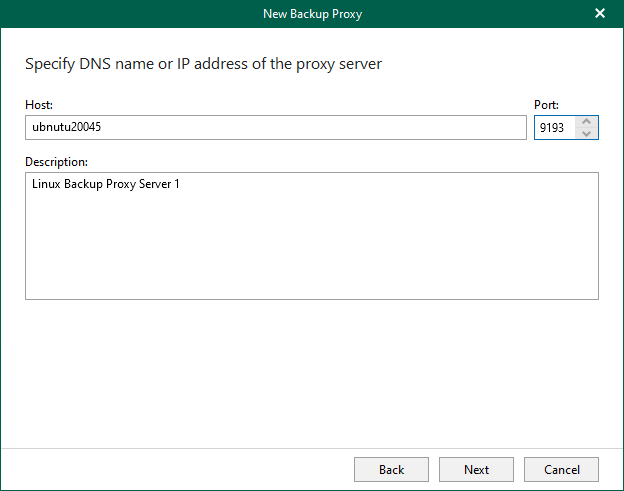Click the "Port:" label
Screen dimensions: 624x491
(x=547, y=104)
